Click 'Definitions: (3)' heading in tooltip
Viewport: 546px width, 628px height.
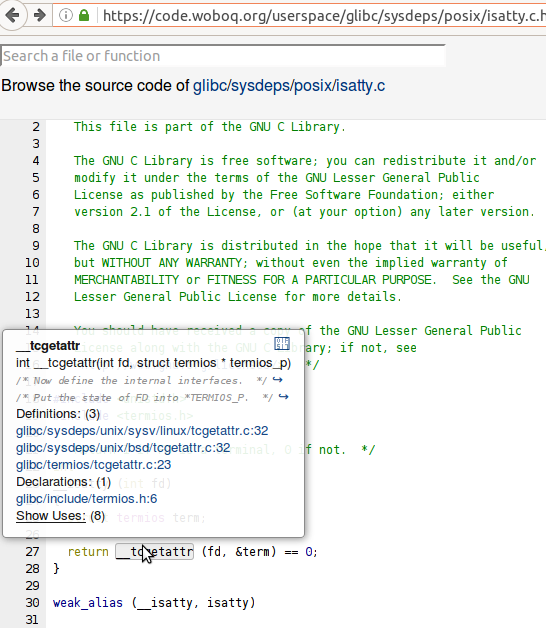coord(58,414)
